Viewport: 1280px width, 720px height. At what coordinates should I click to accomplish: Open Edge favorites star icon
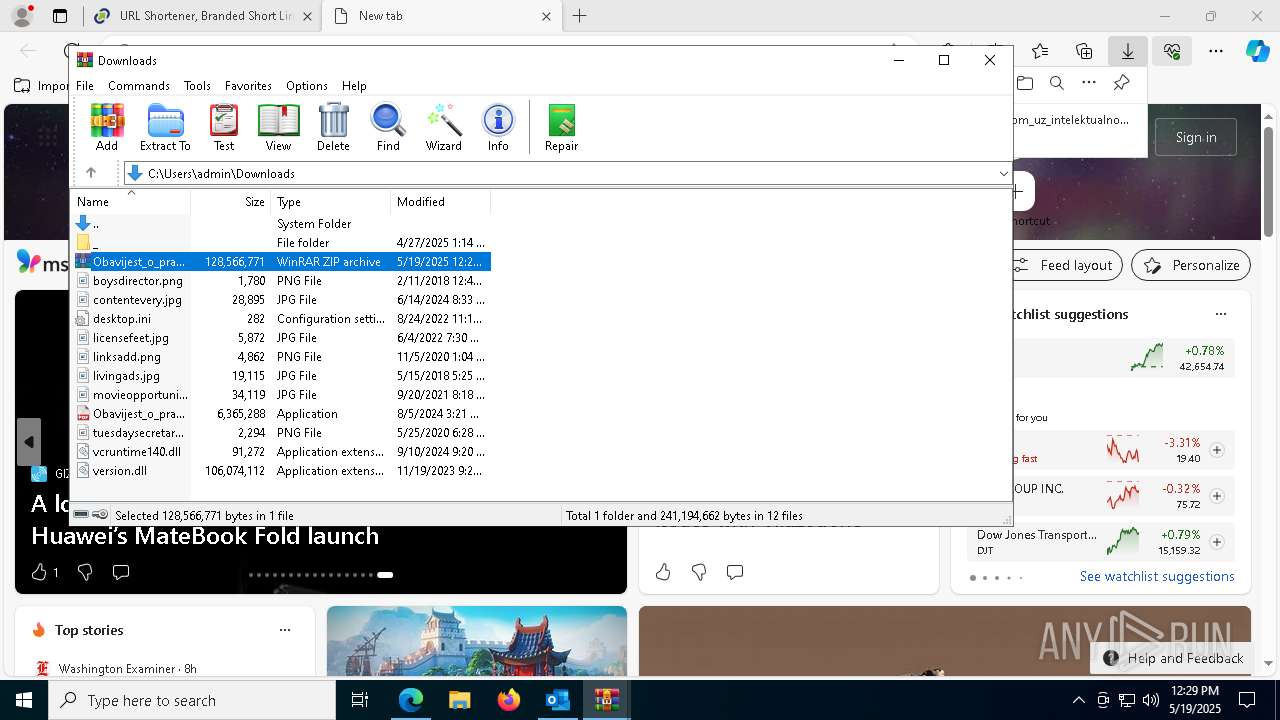(1040, 51)
